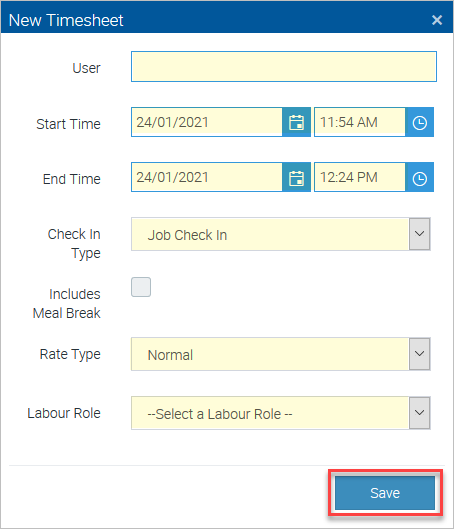Click the Save button
Screen dimensions: 454x529
tap(385, 493)
